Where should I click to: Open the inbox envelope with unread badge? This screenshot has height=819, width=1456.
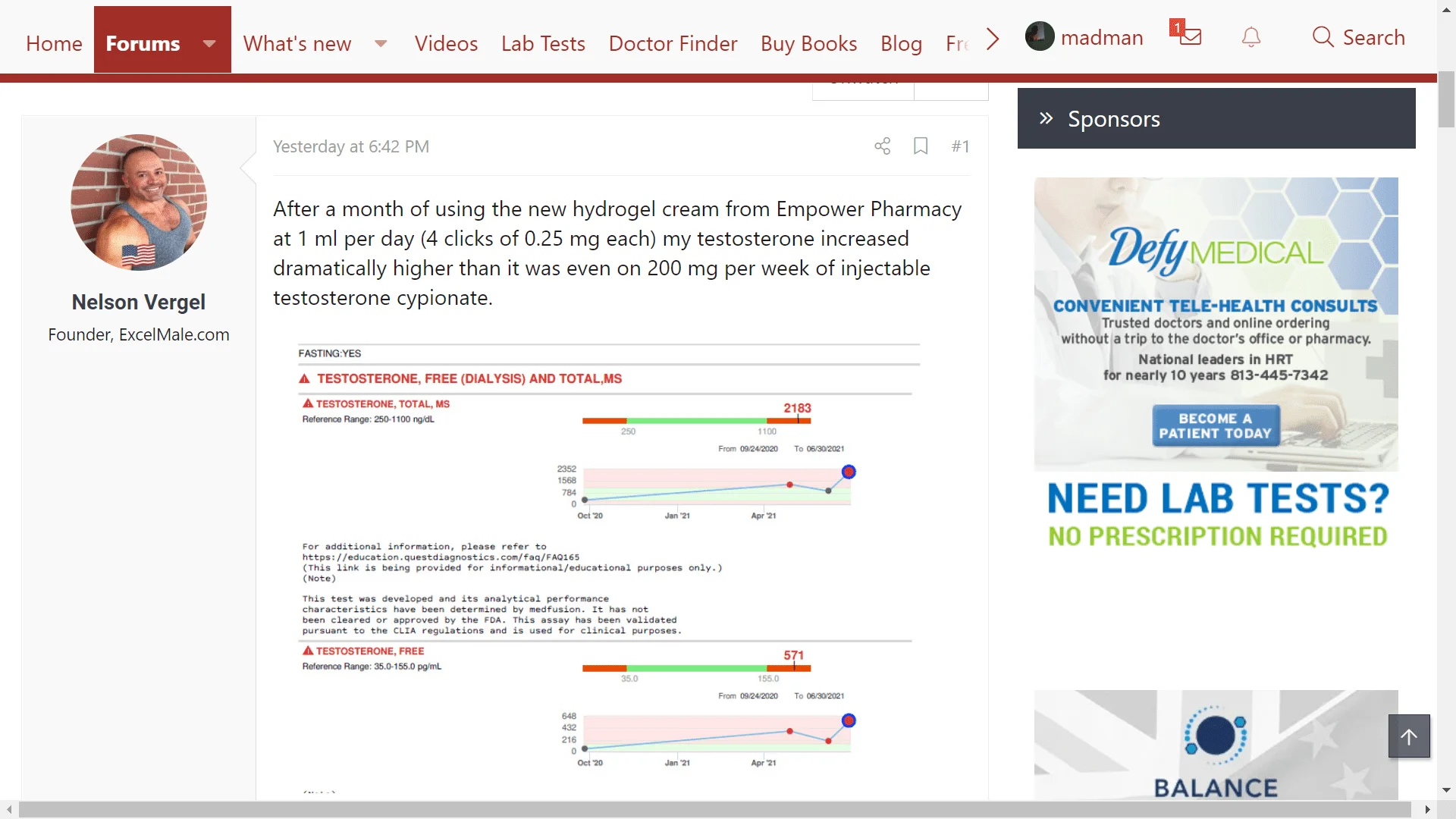pyautogui.click(x=1188, y=36)
